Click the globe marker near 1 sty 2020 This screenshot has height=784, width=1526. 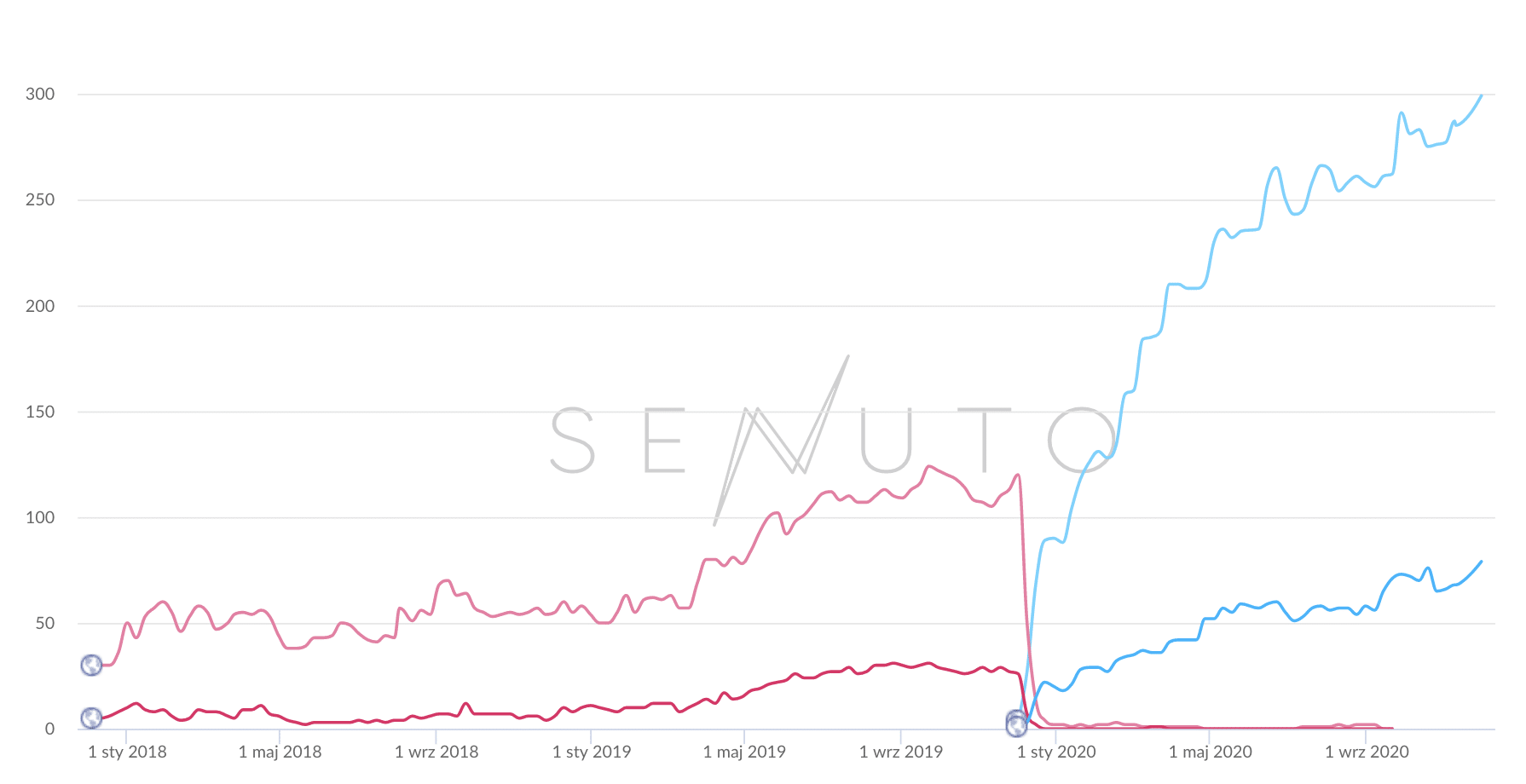[x=1016, y=723]
